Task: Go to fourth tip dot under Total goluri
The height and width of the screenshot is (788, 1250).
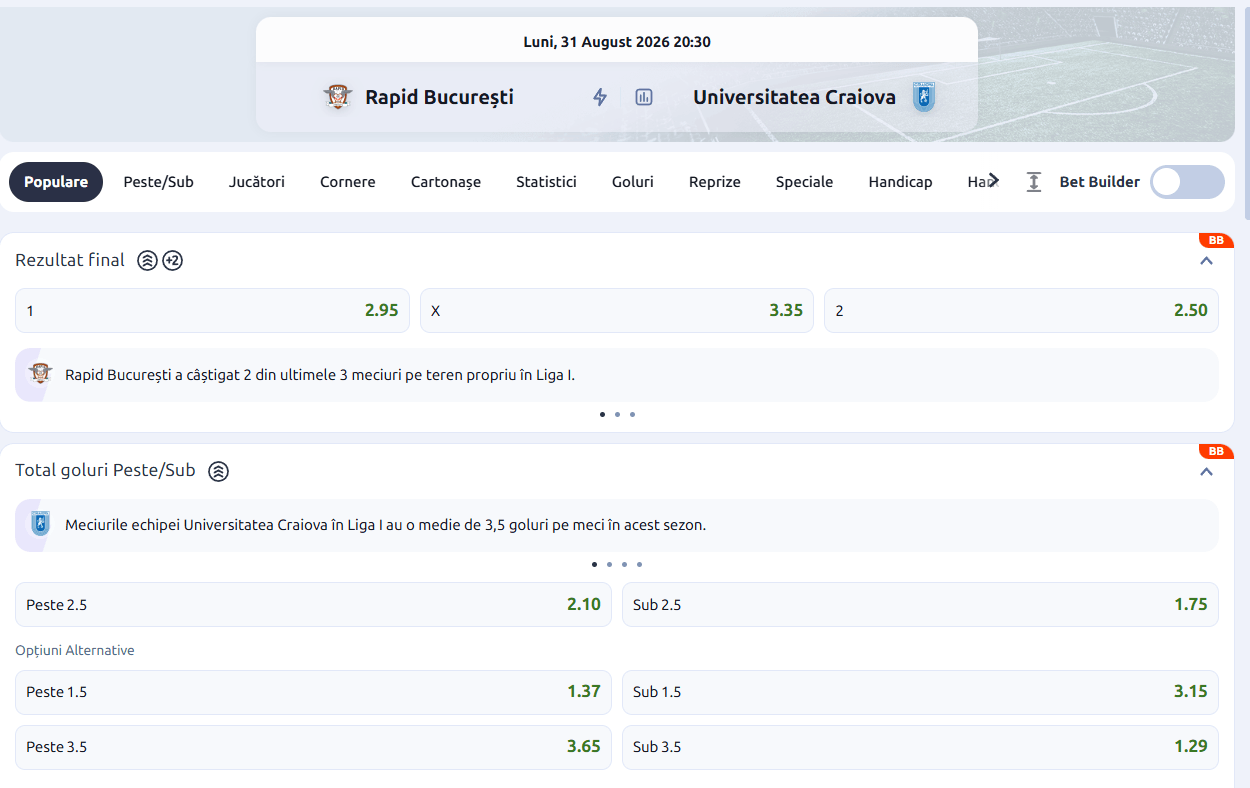Action: [x=640, y=564]
